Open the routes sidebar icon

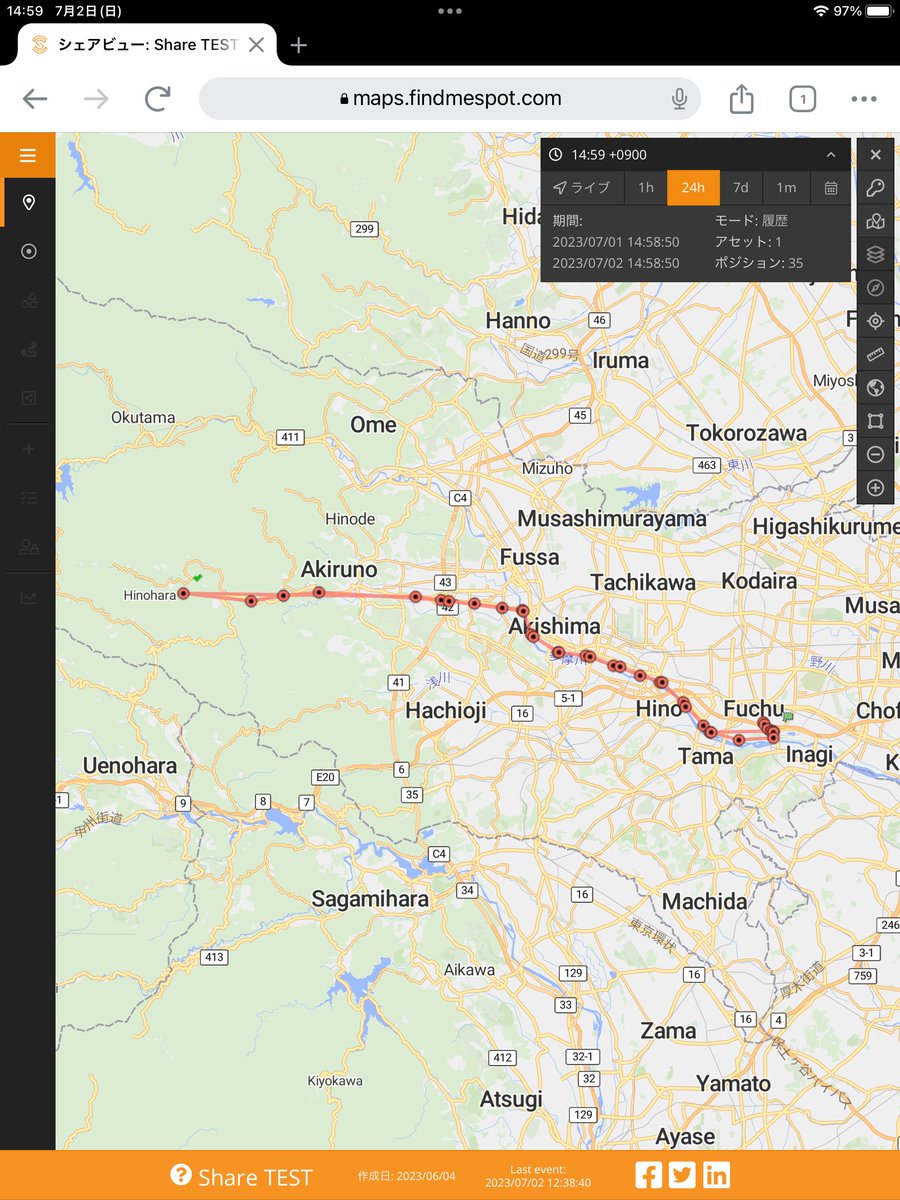pyautogui.click(x=28, y=349)
